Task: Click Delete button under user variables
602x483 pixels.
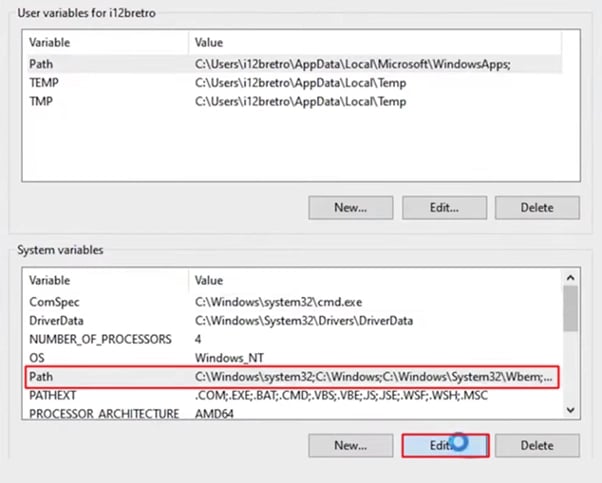Action: (x=537, y=208)
